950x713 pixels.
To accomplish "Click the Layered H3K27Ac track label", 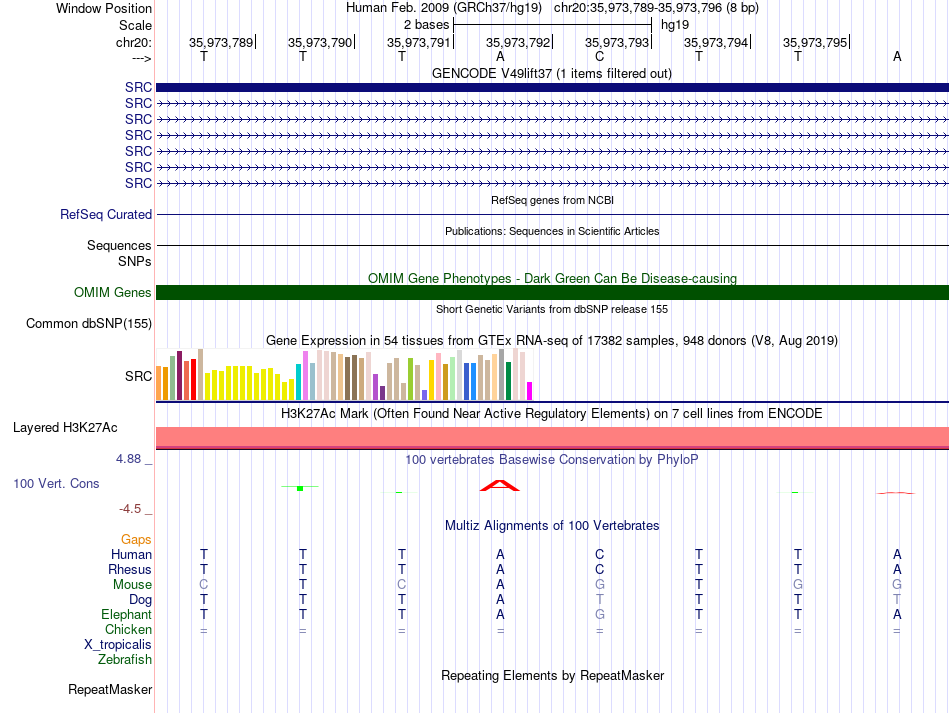I will [65, 428].
